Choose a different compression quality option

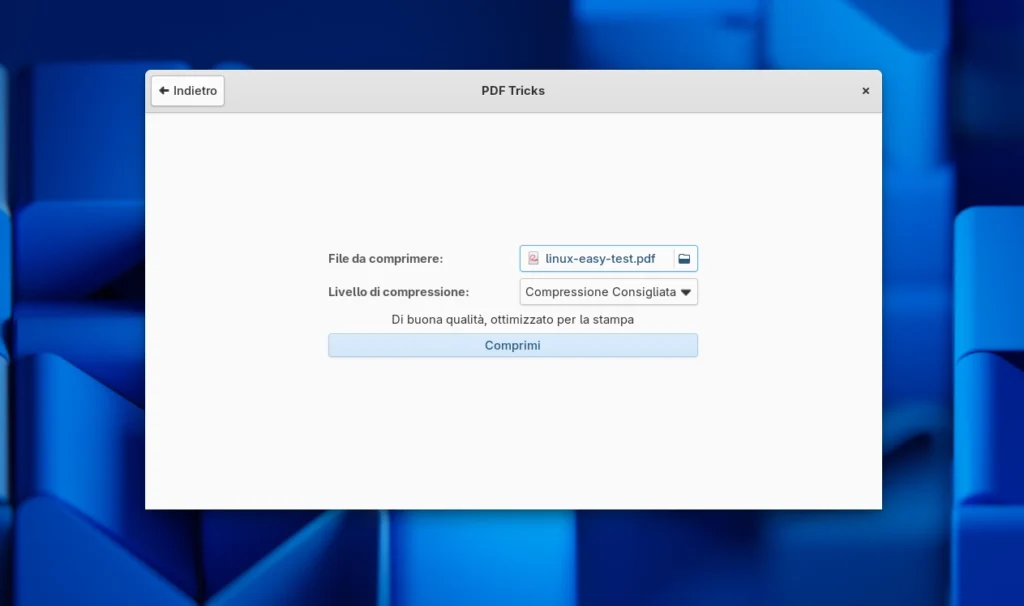click(x=607, y=292)
